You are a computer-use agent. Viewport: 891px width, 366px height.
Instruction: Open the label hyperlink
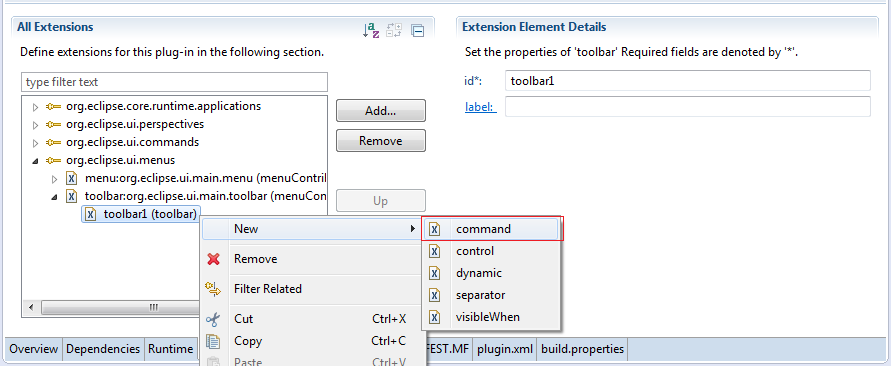481,107
